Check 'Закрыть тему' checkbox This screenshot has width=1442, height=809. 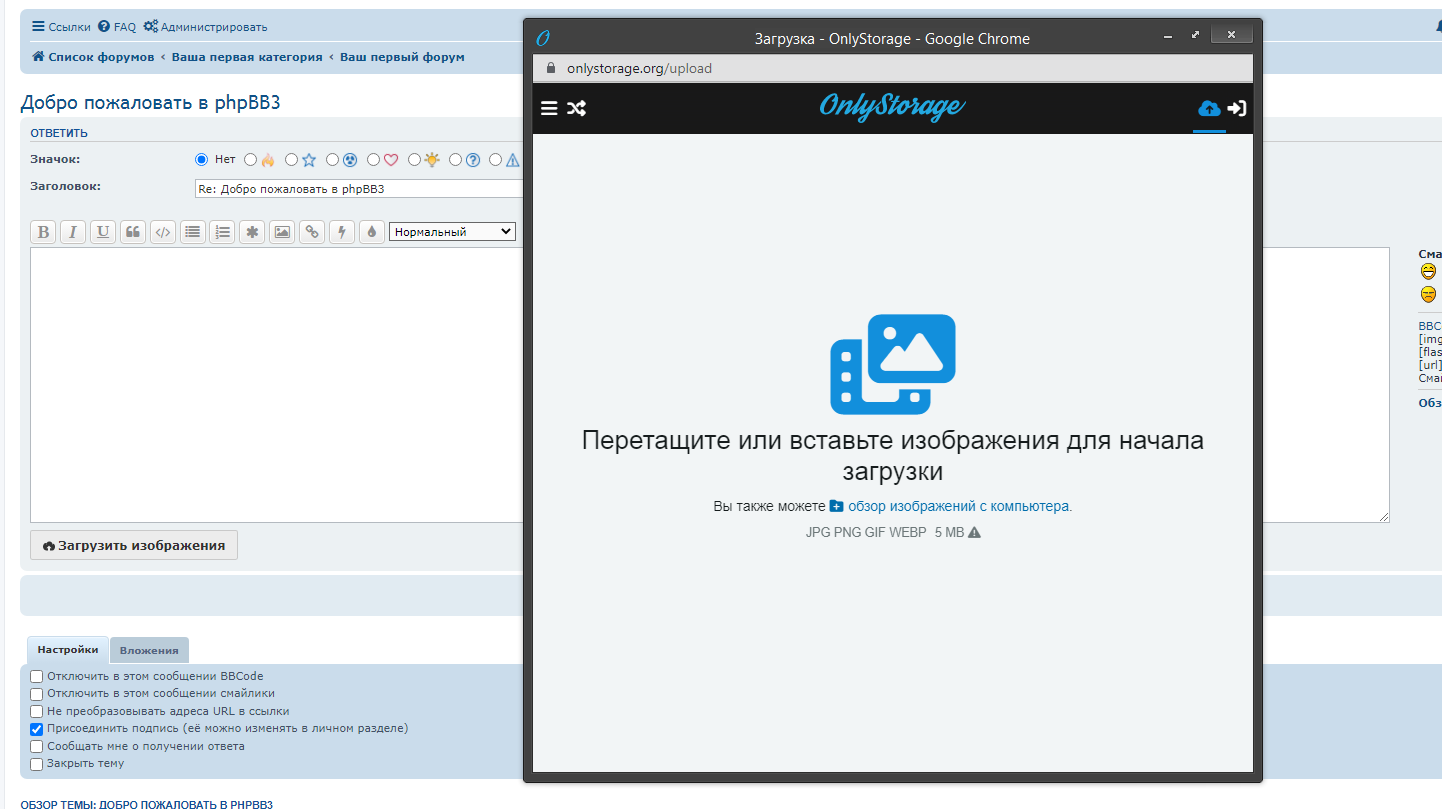coord(37,764)
